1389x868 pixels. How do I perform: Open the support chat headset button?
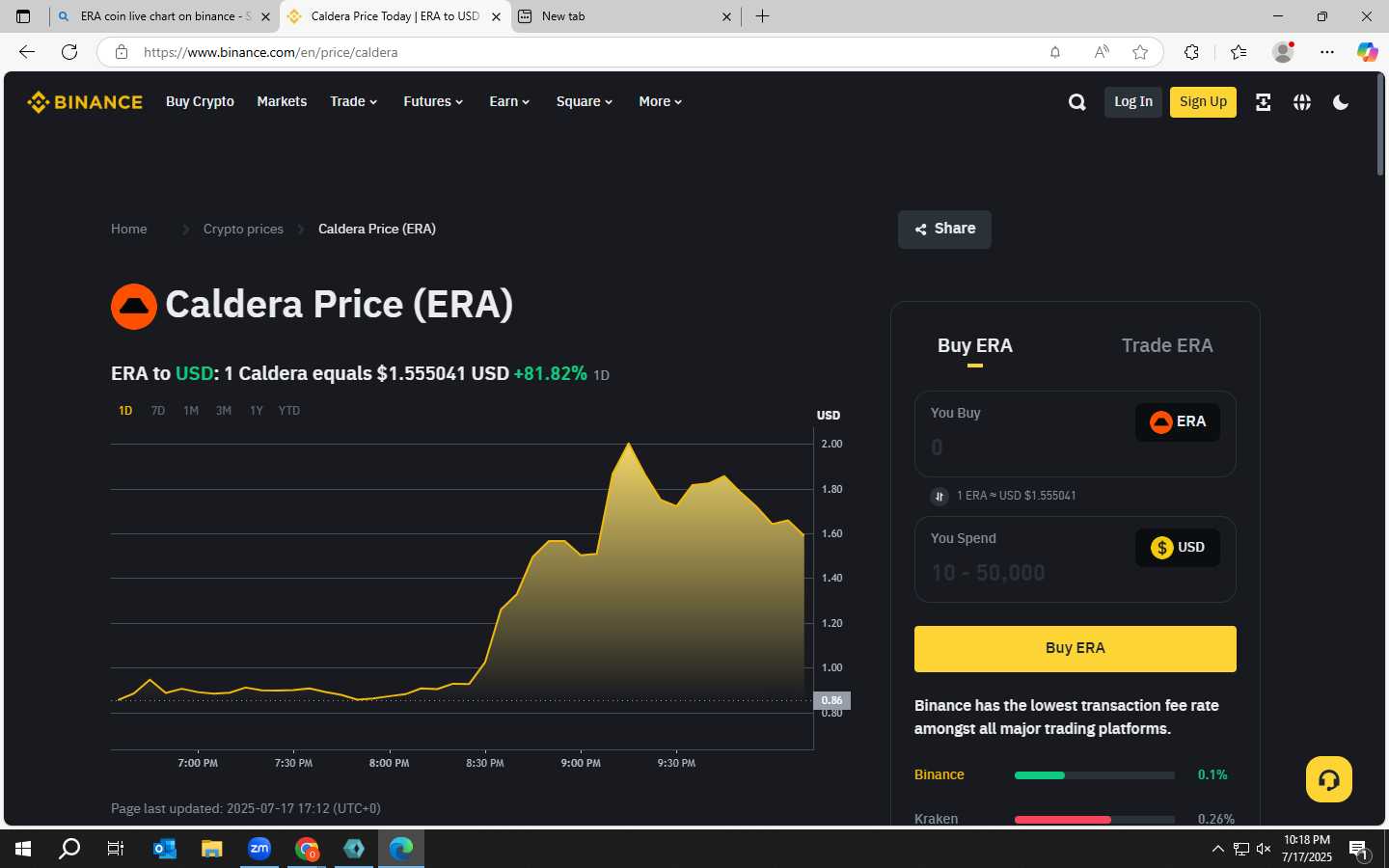click(x=1329, y=779)
